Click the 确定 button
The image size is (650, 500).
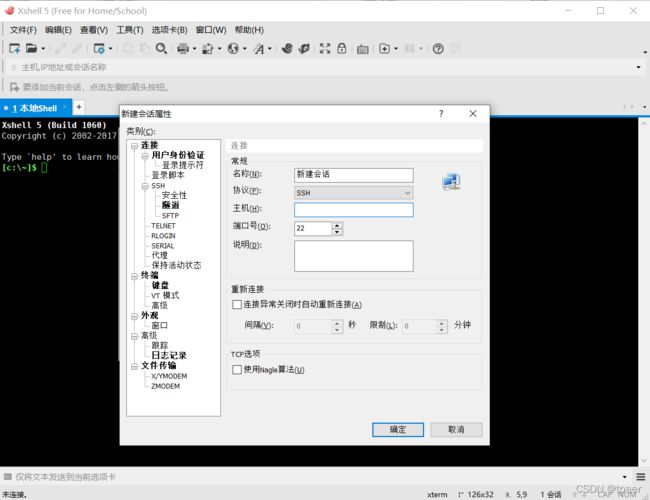click(x=398, y=430)
